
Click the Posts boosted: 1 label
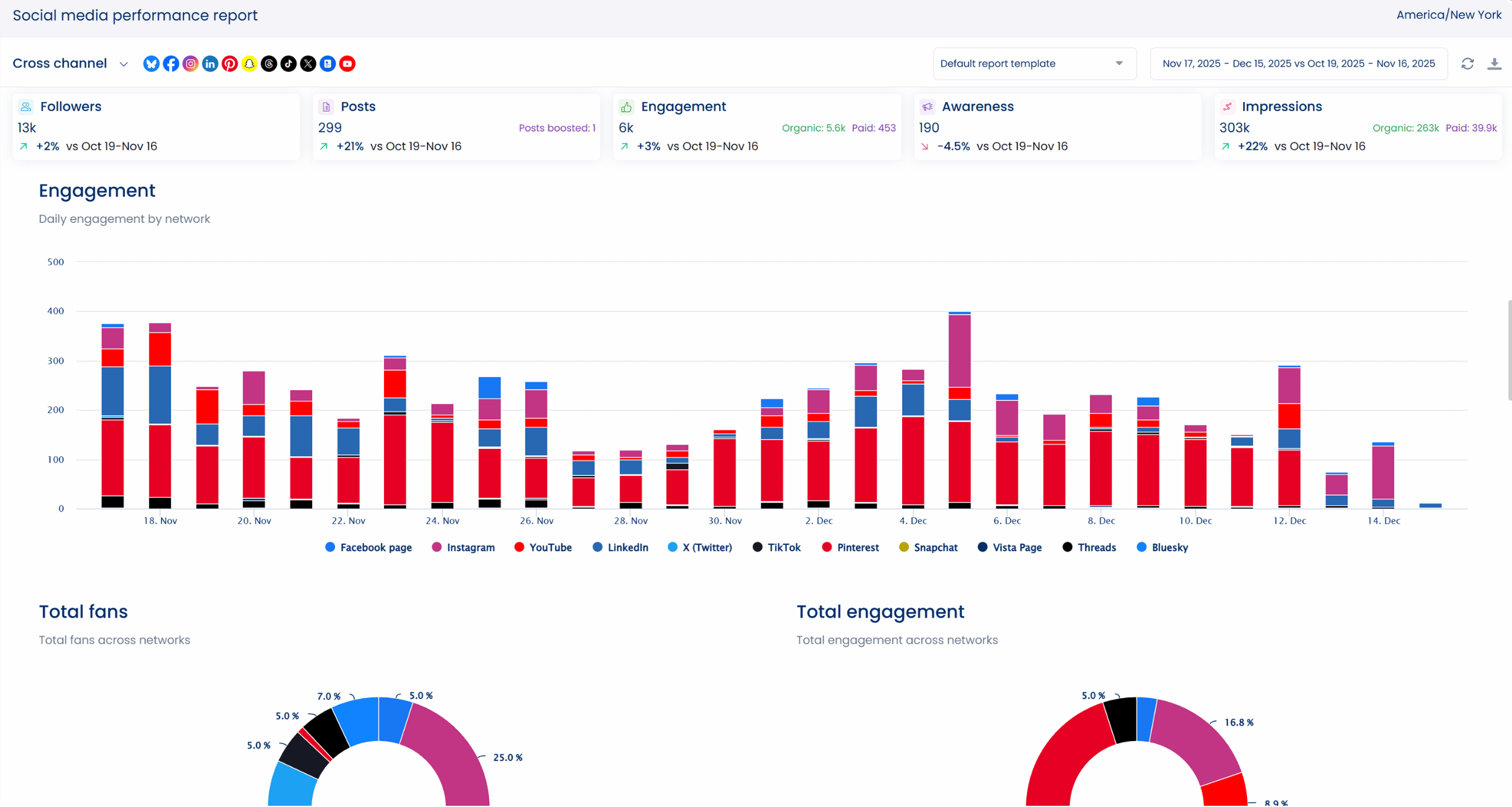click(557, 128)
